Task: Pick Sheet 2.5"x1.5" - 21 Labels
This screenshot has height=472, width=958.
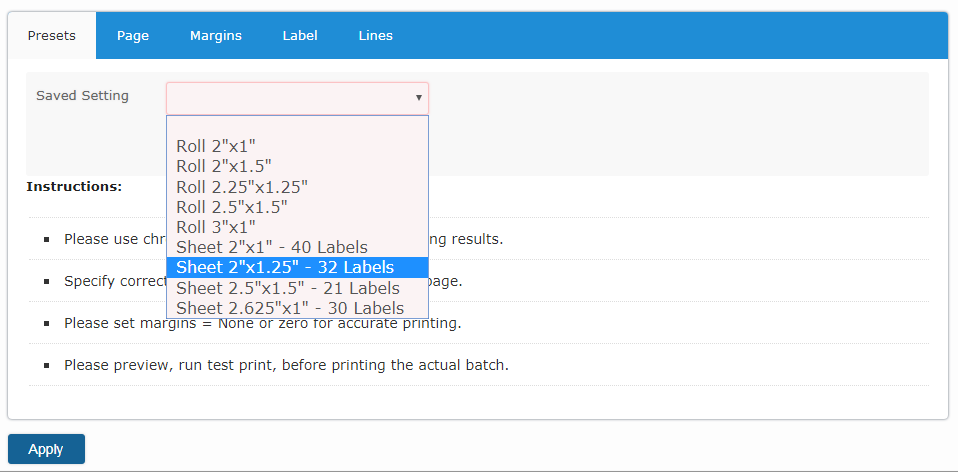Action: (x=298, y=288)
